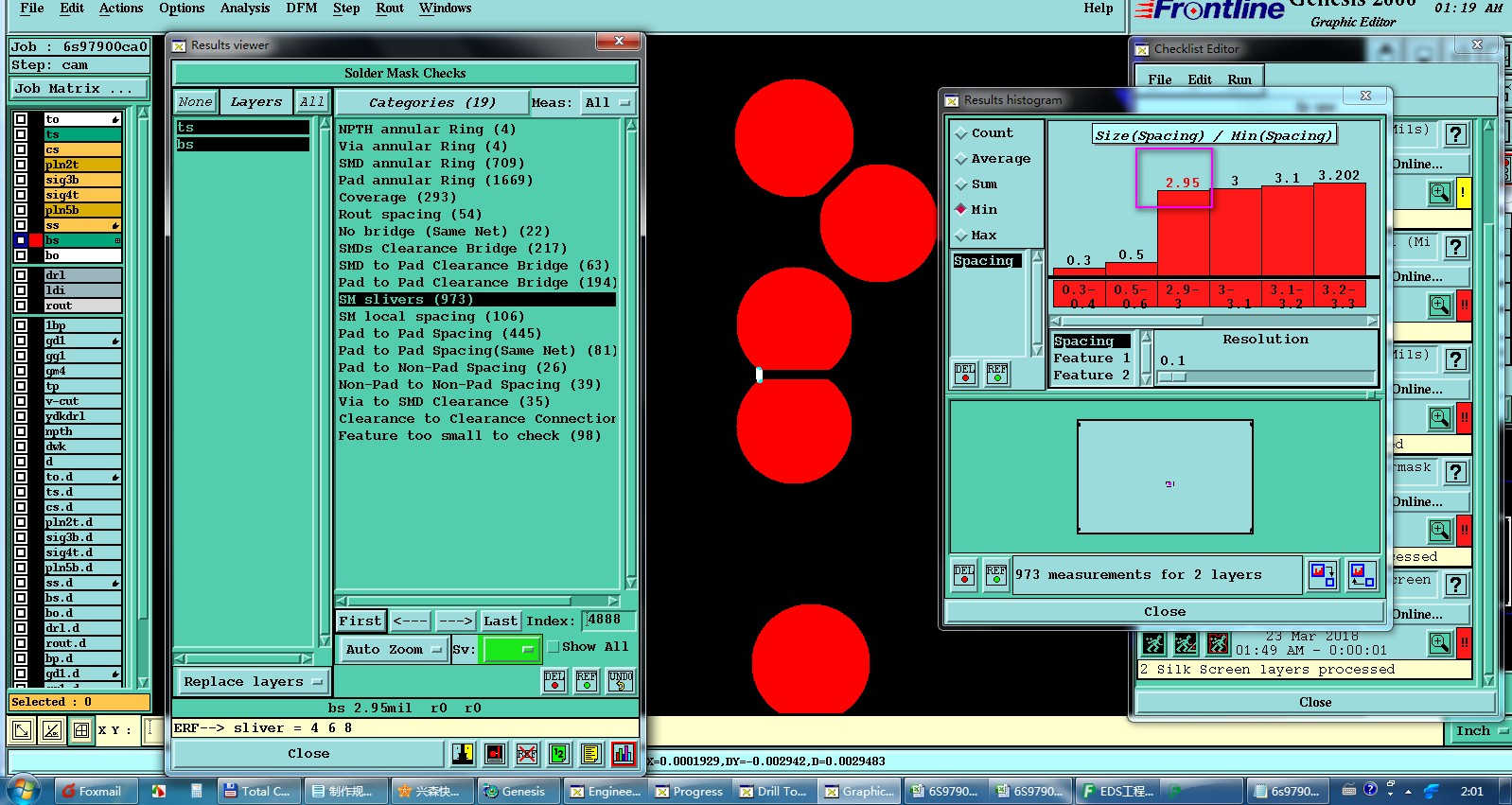Select the bs layer in Results viewer
Viewport: 1512px width, 805px height.
[x=242, y=144]
